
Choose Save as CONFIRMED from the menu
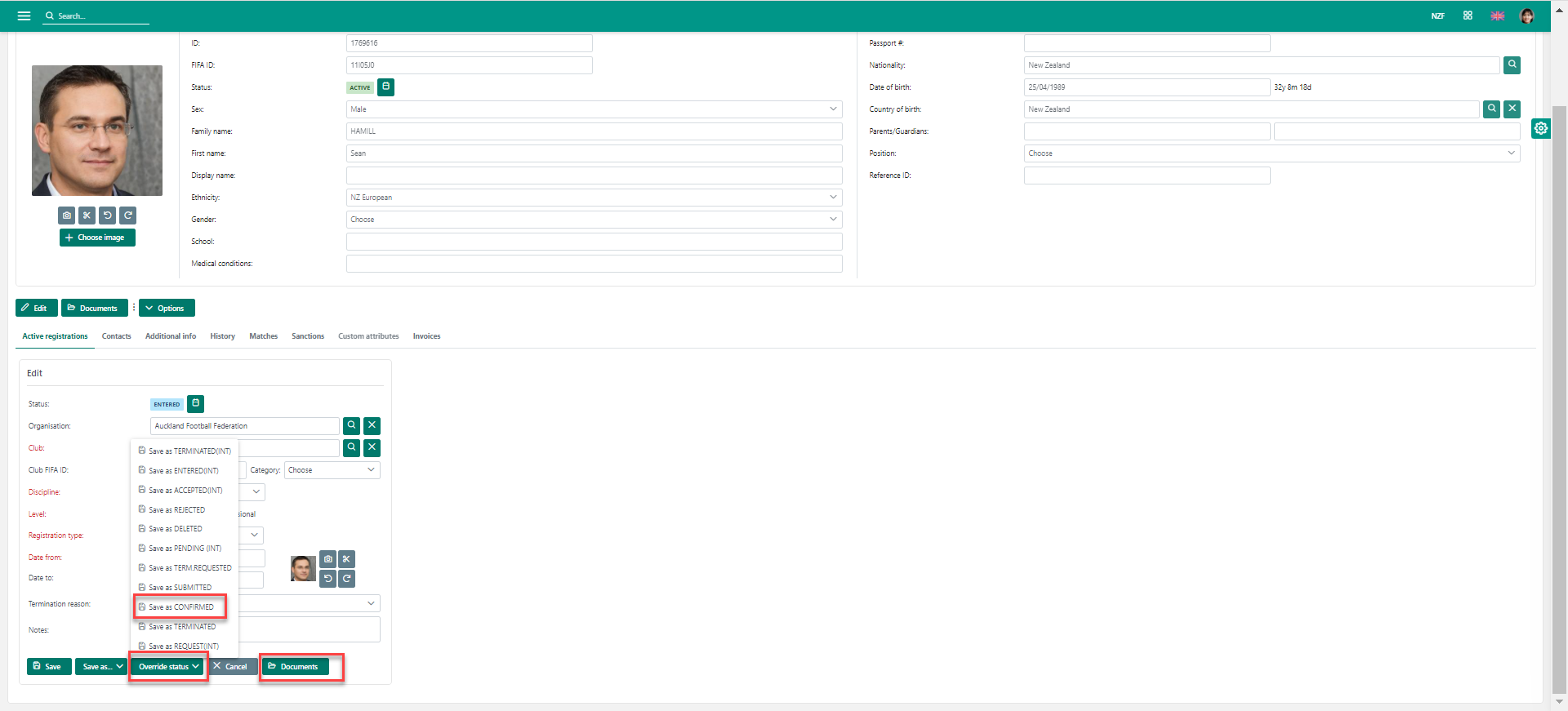[180, 607]
